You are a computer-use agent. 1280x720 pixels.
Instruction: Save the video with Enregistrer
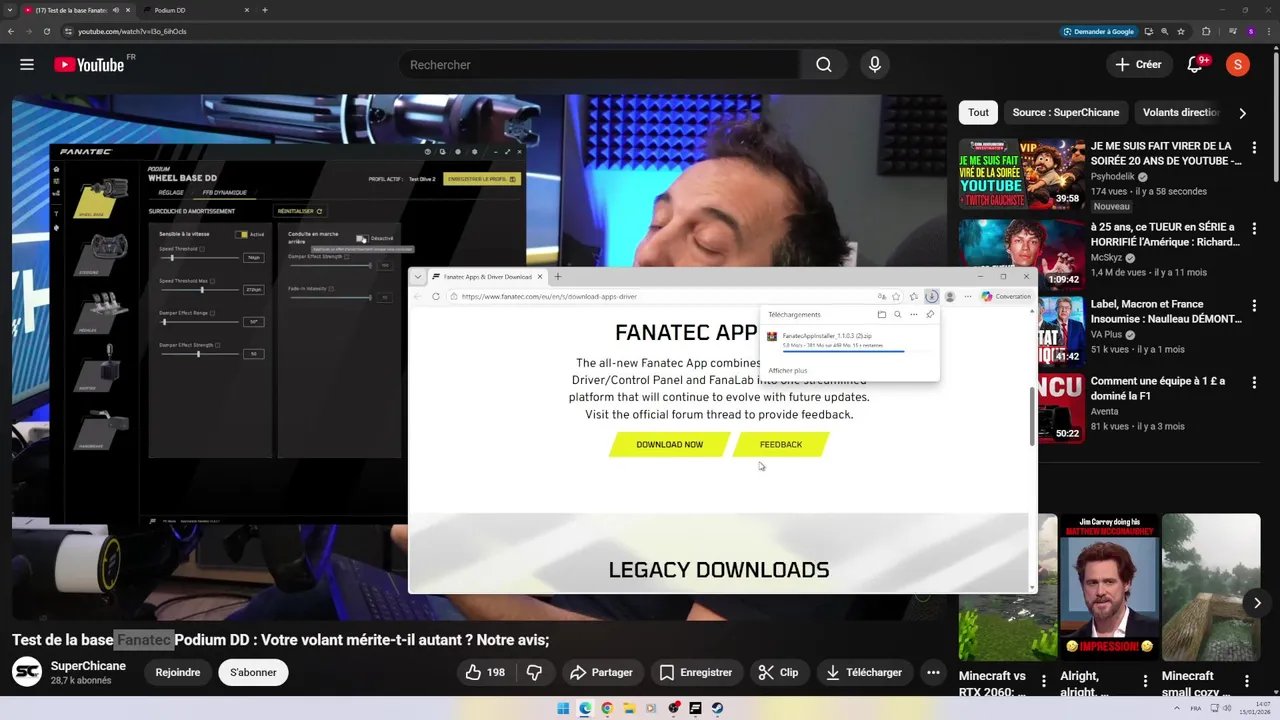point(695,672)
